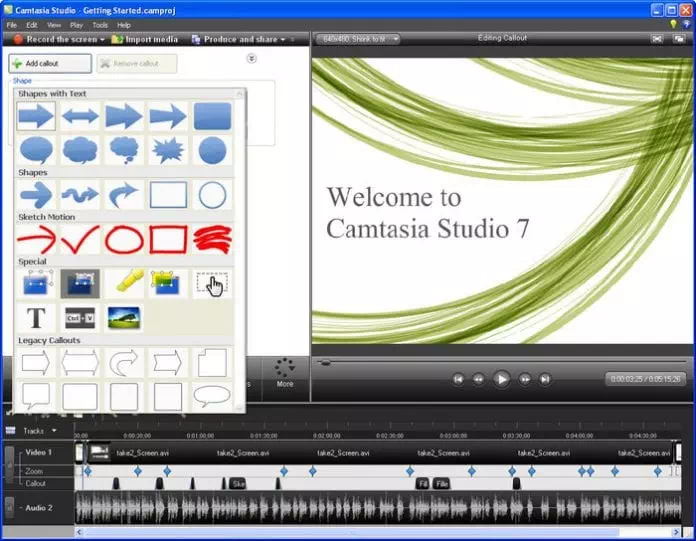This screenshot has width=696, height=541.
Task: Choose the solid blue rectangle callout
Action: click(x=212, y=116)
